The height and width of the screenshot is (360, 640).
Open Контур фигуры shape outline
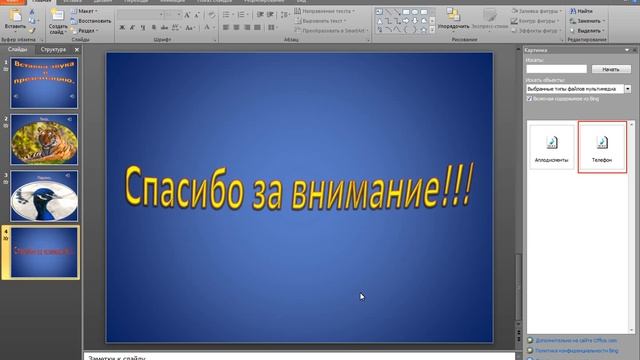[x=535, y=21]
